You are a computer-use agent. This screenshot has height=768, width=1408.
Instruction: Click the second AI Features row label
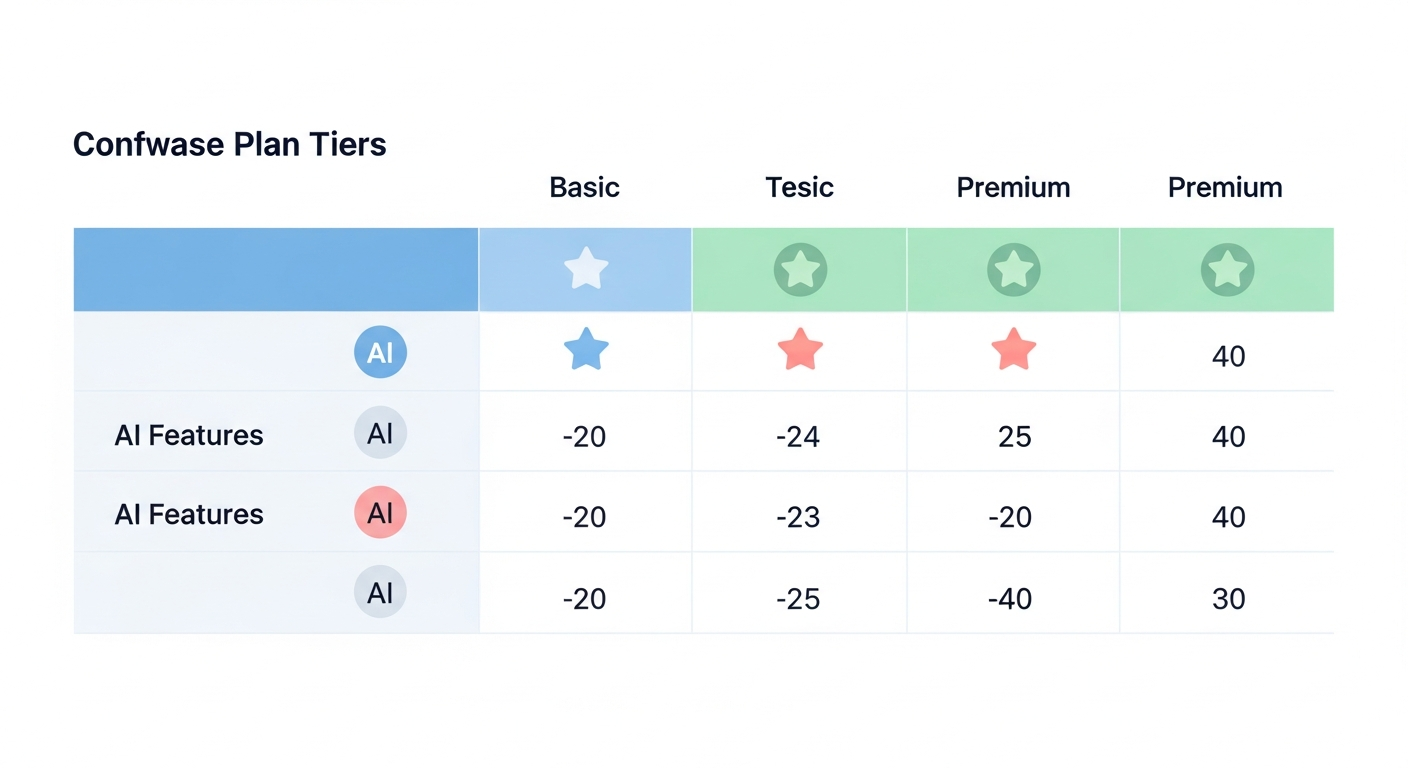coord(189,514)
